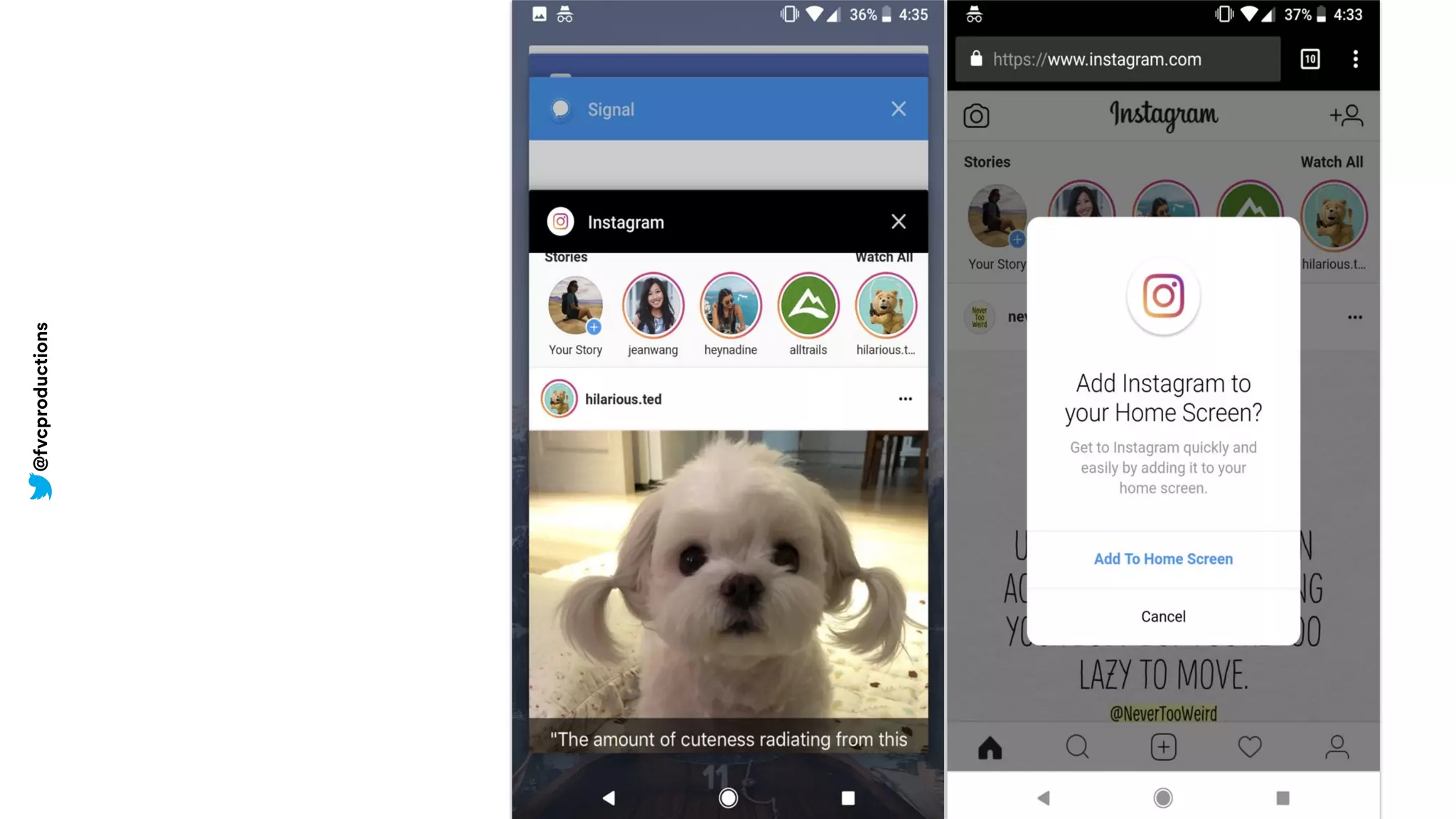Cancel the add to home screen dialog

click(x=1163, y=616)
